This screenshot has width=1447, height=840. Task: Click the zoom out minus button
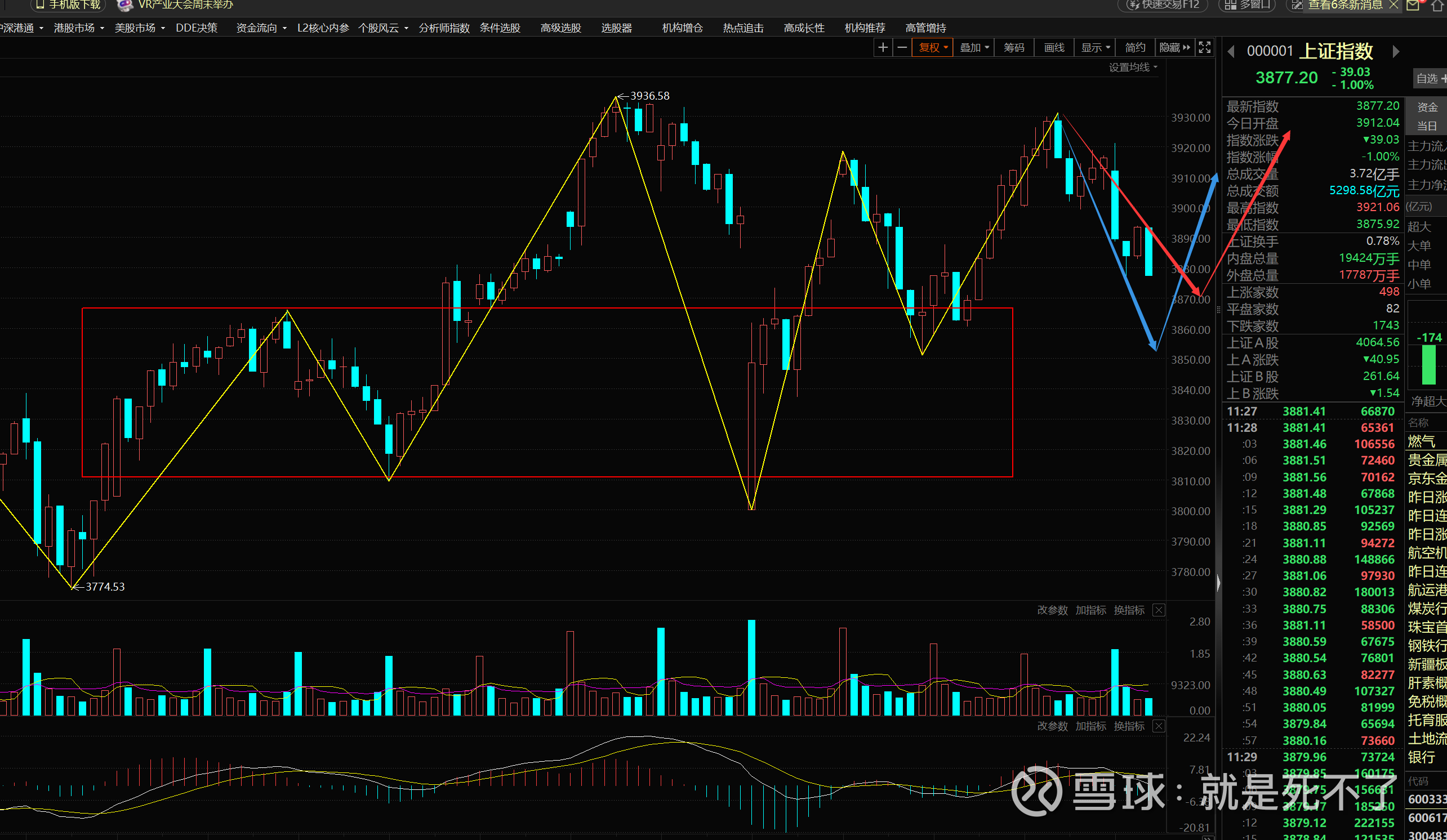click(902, 48)
